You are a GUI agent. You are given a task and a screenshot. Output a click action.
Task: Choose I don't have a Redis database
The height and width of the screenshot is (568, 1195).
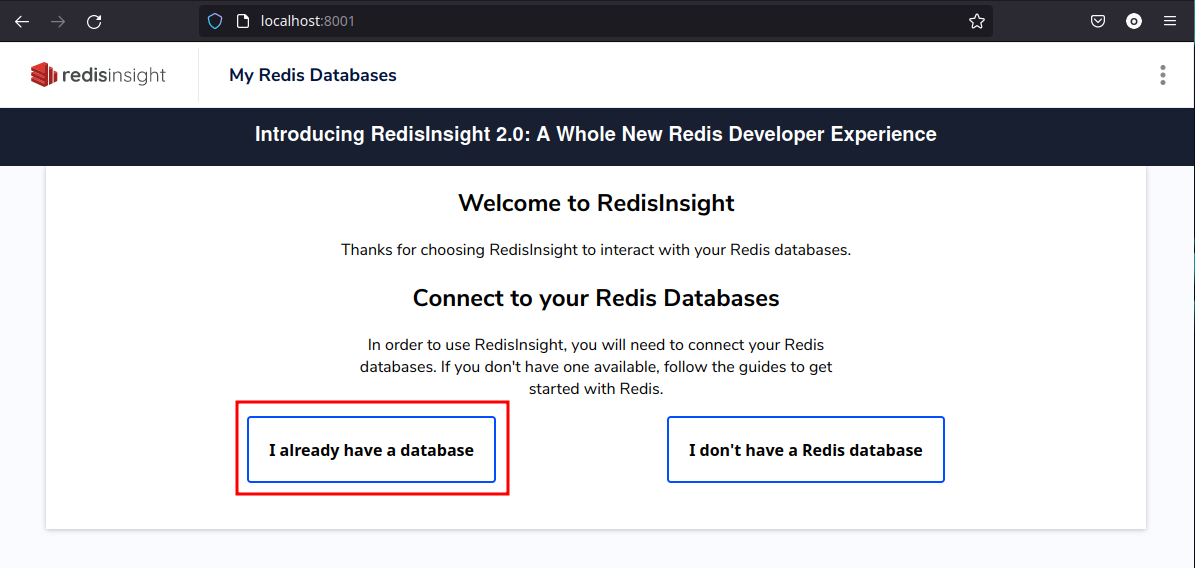pyautogui.click(x=806, y=450)
